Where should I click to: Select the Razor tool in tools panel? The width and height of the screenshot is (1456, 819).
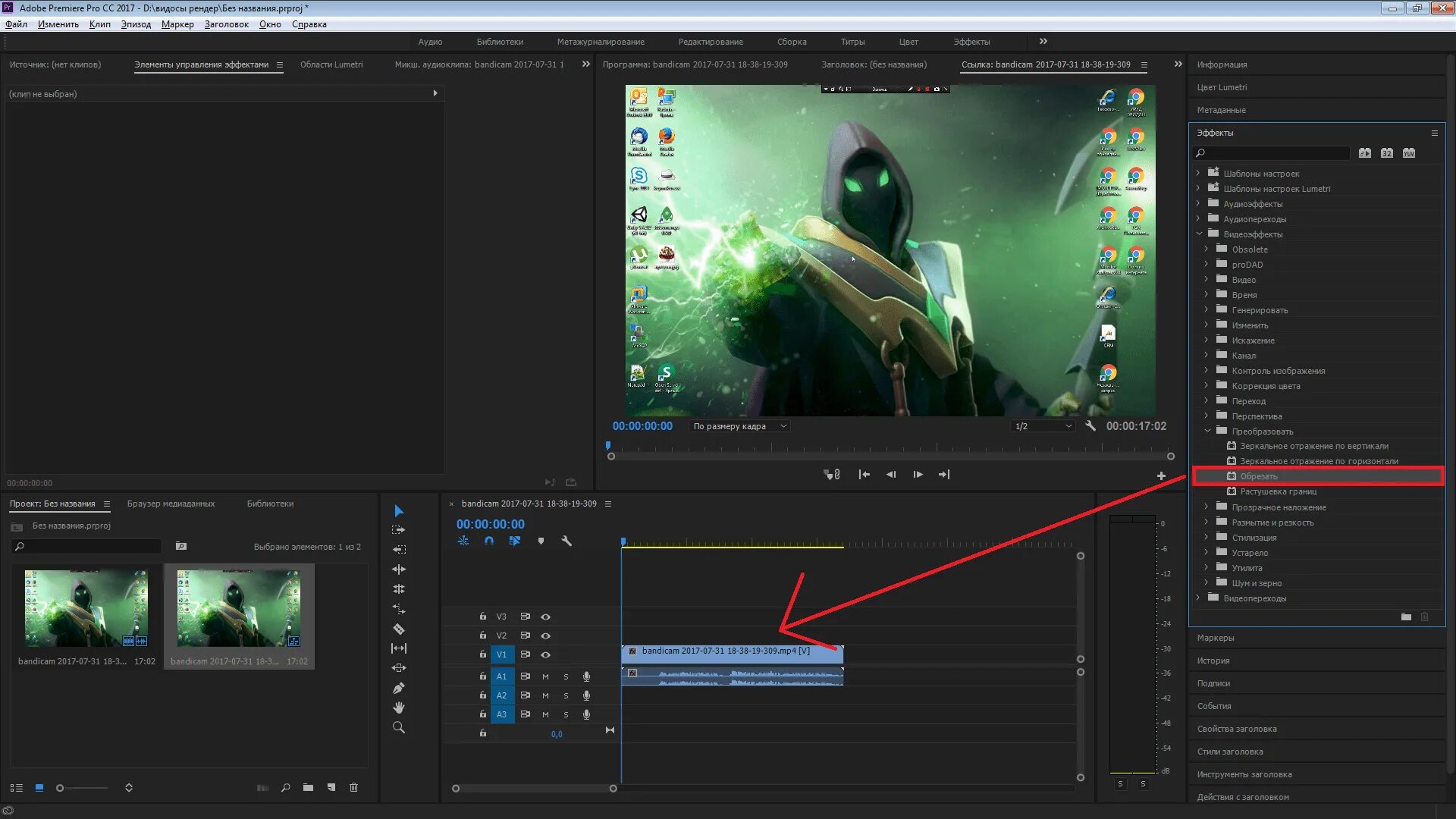coord(399,629)
